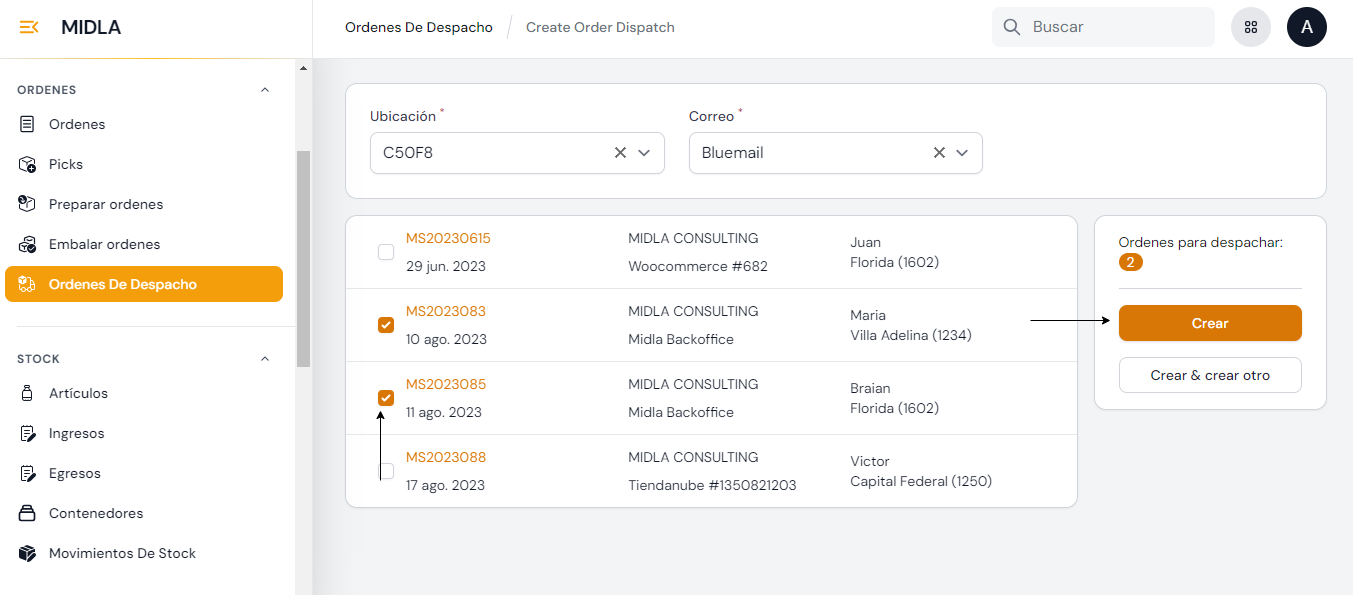The image size is (1353, 595).
Task: Go to Ordenes De Despacho breadcrumb
Action: point(418,27)
